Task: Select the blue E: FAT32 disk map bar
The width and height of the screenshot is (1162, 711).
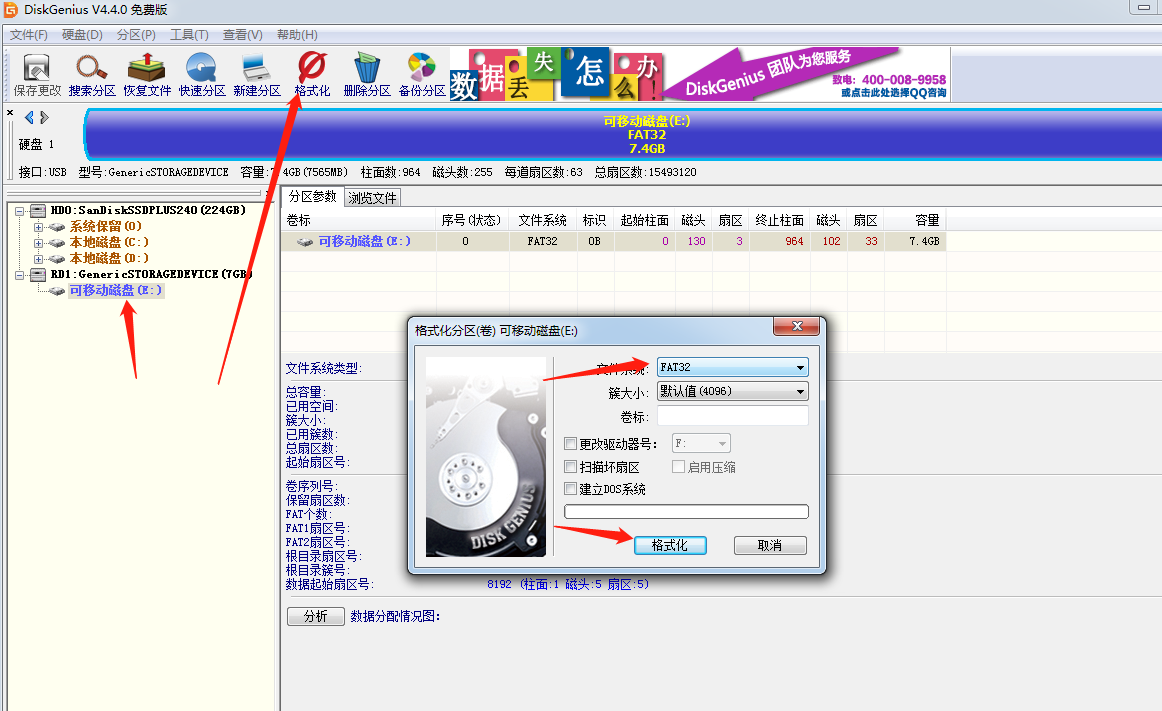Action: point(624,134)
